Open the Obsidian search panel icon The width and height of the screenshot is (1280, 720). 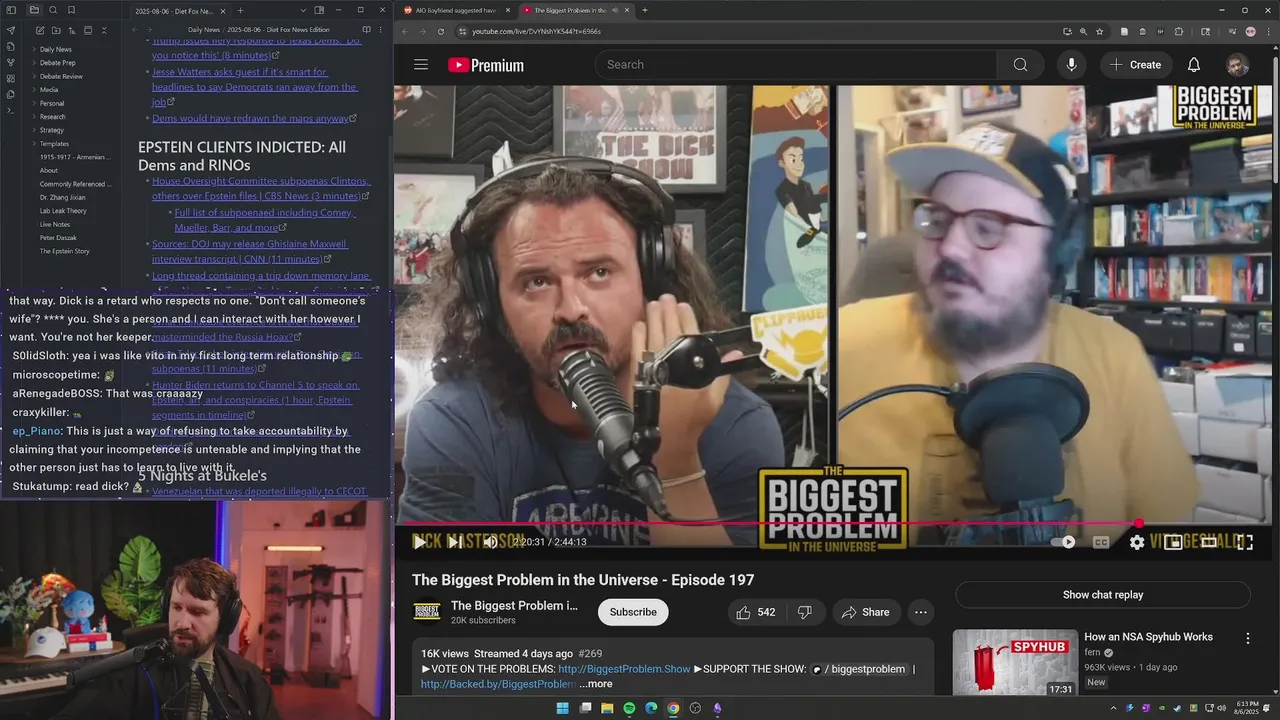pyautogui.click(x=53, y=10)
